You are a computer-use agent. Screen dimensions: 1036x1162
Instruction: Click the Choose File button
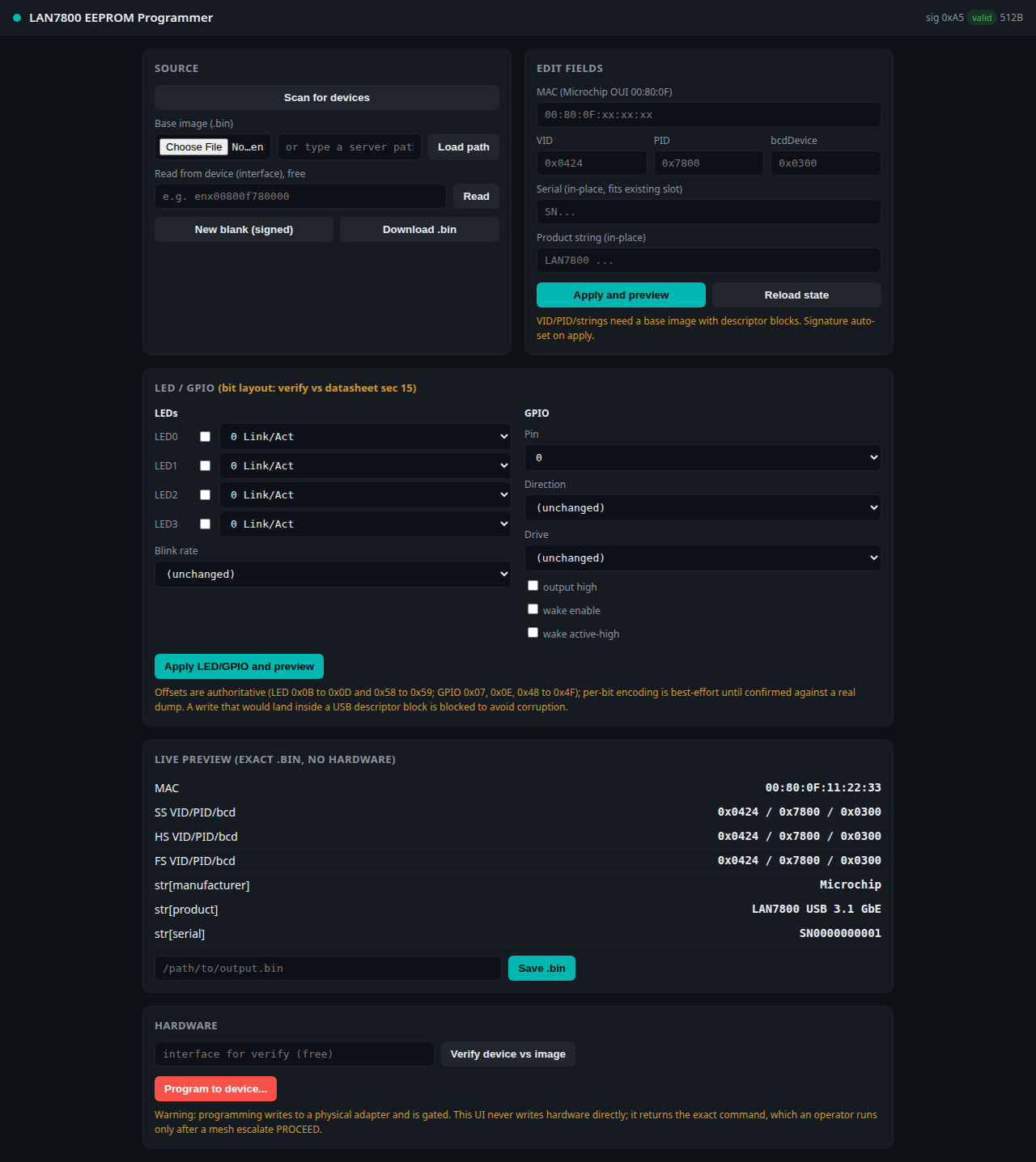(x=194, y=147)
